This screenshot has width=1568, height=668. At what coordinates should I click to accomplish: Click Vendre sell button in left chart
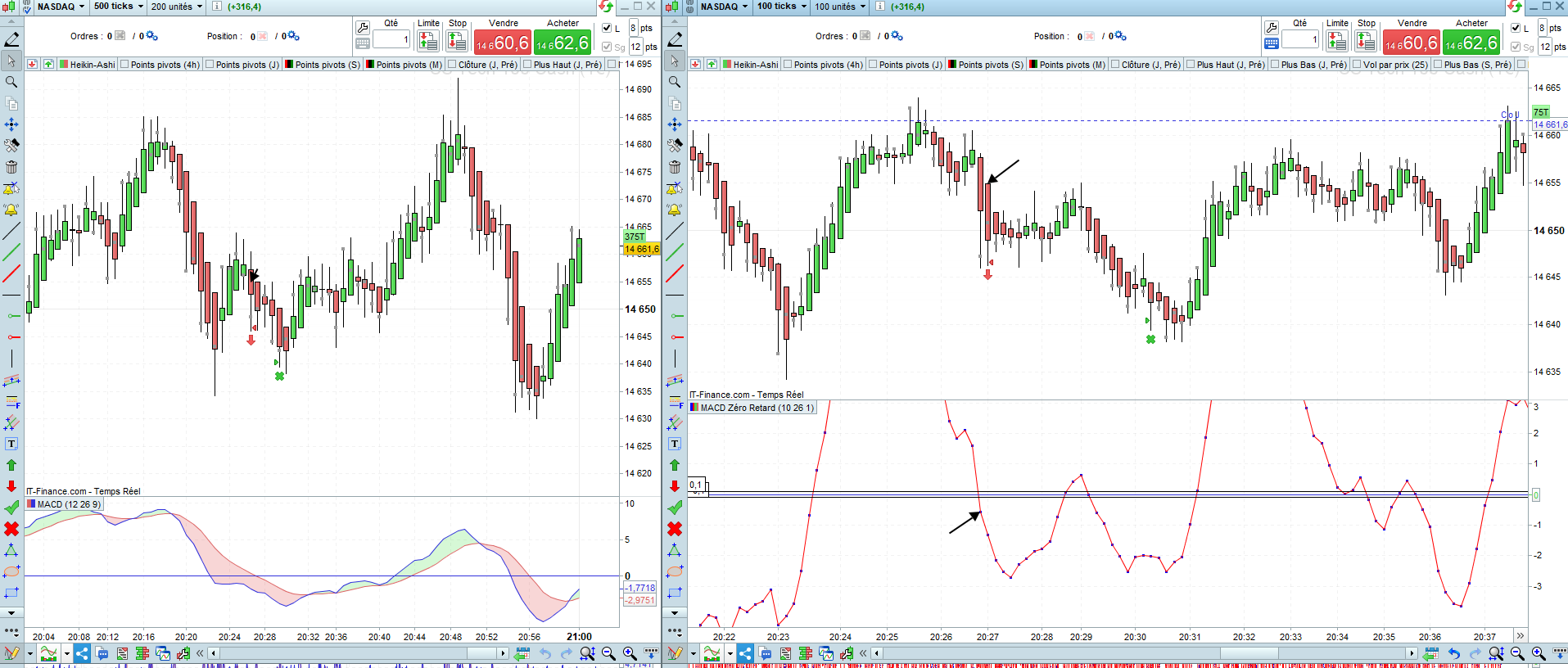(503, 42)
